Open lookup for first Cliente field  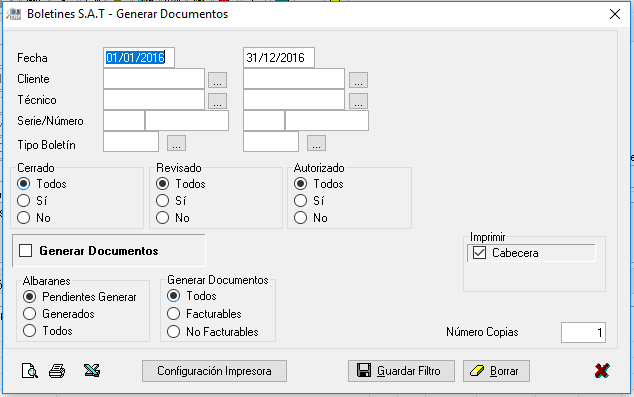218,80
